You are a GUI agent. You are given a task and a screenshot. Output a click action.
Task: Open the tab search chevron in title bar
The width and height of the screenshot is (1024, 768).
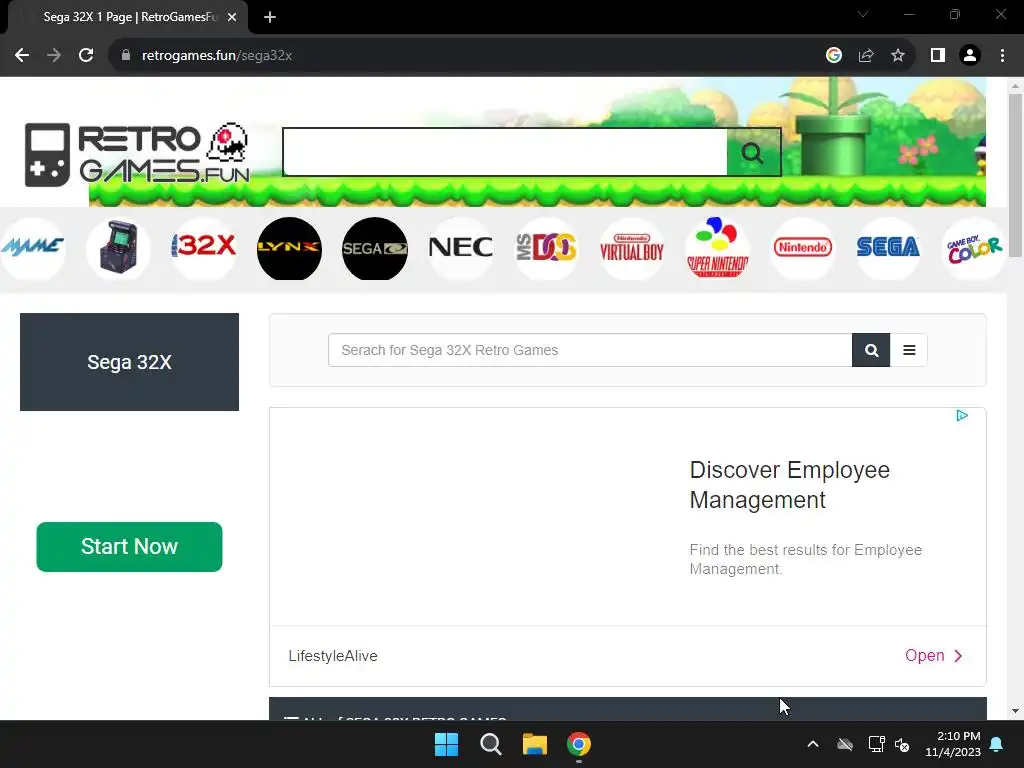[863, 14]
